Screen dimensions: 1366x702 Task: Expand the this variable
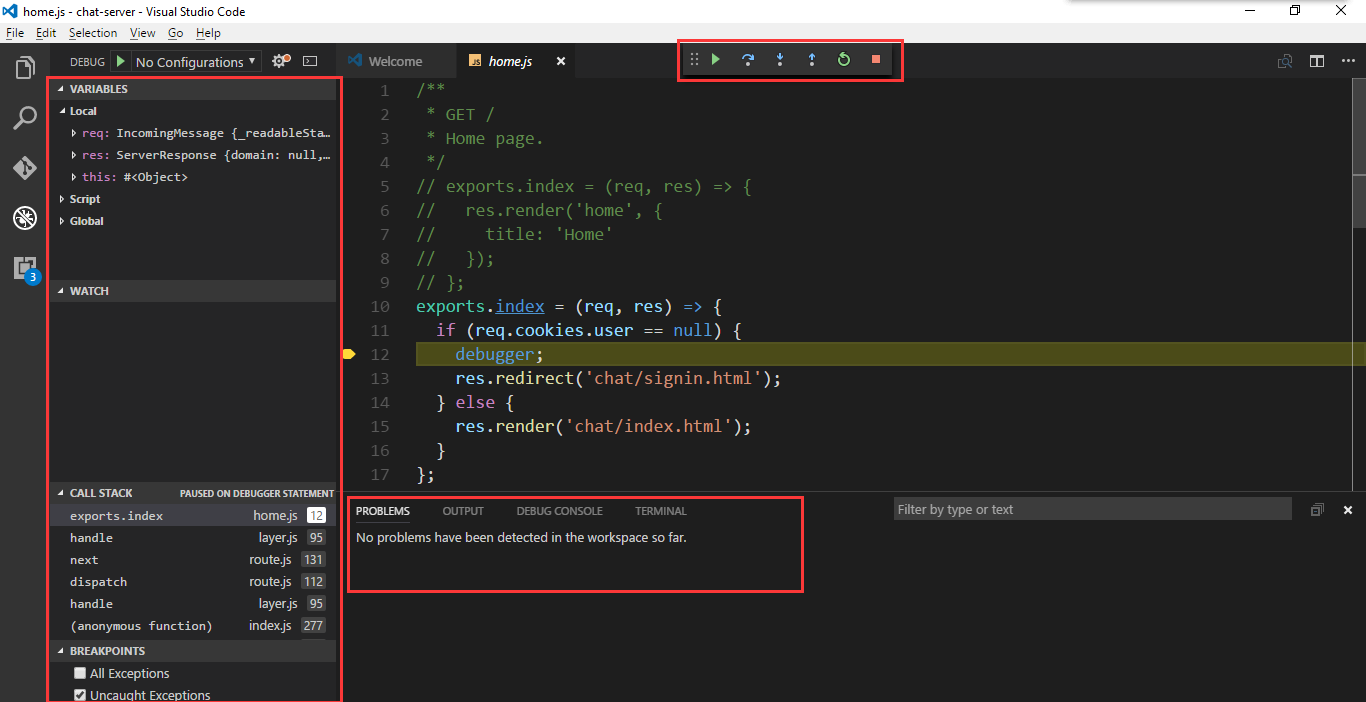point(74,177)
